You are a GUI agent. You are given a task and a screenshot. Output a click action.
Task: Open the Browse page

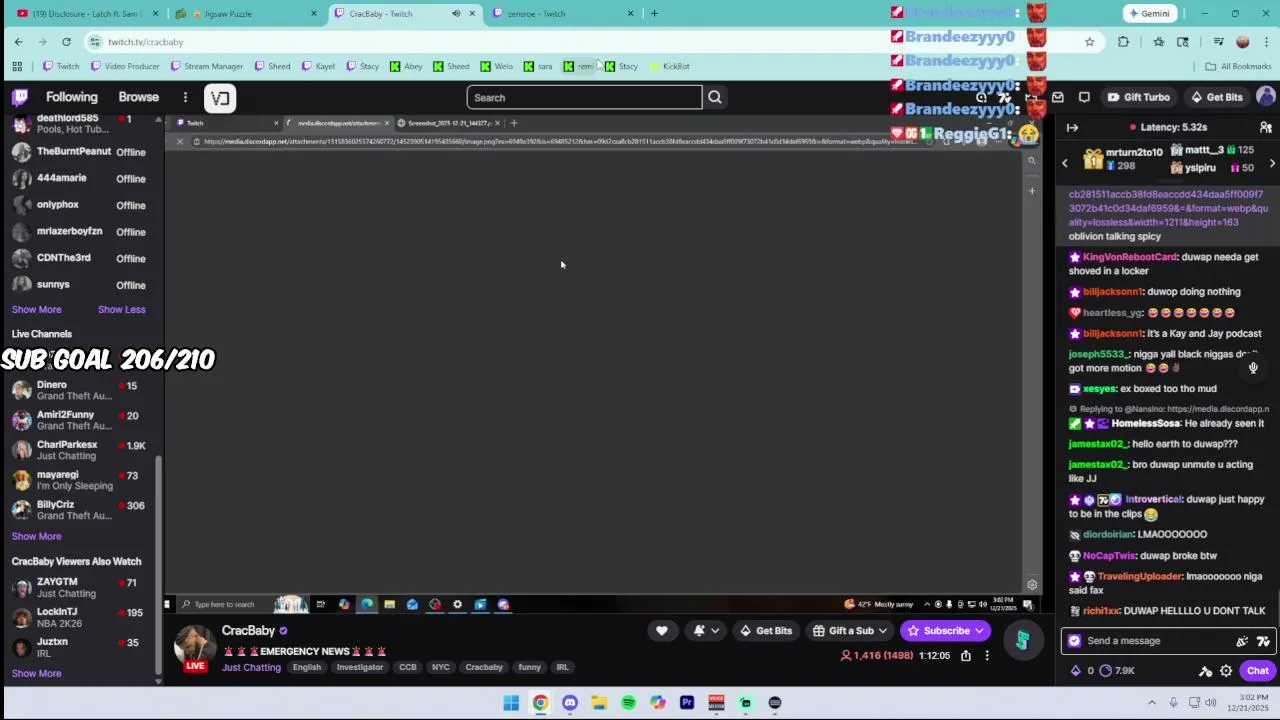point(139,97)
